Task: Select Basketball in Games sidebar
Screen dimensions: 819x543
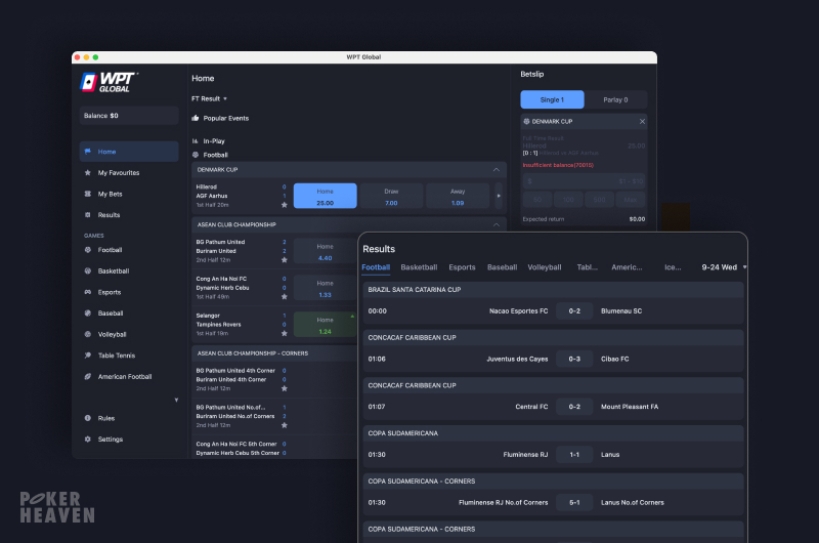Action: (113, 271)
